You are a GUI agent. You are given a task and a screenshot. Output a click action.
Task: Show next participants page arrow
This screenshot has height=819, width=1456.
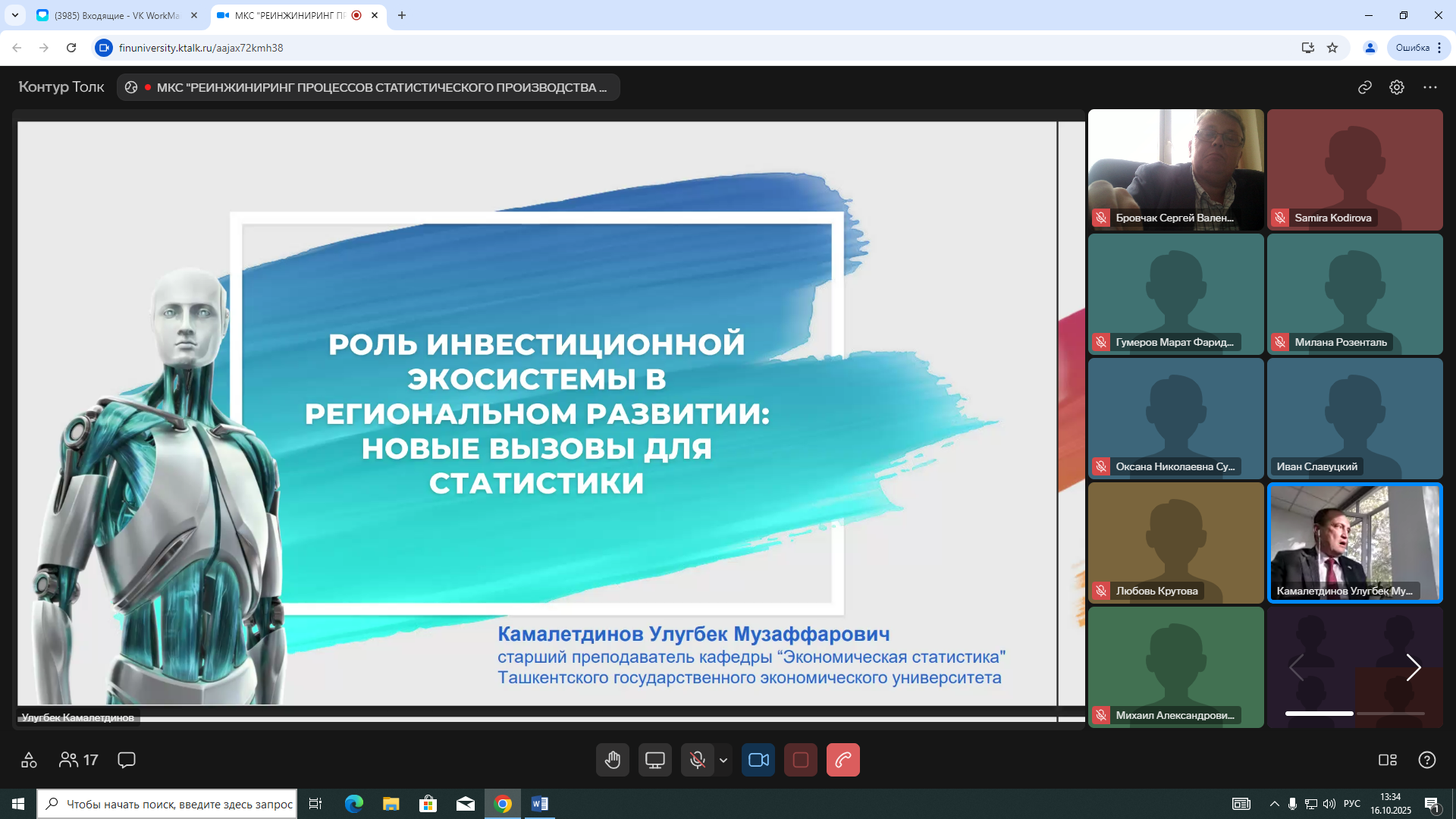1413,667
